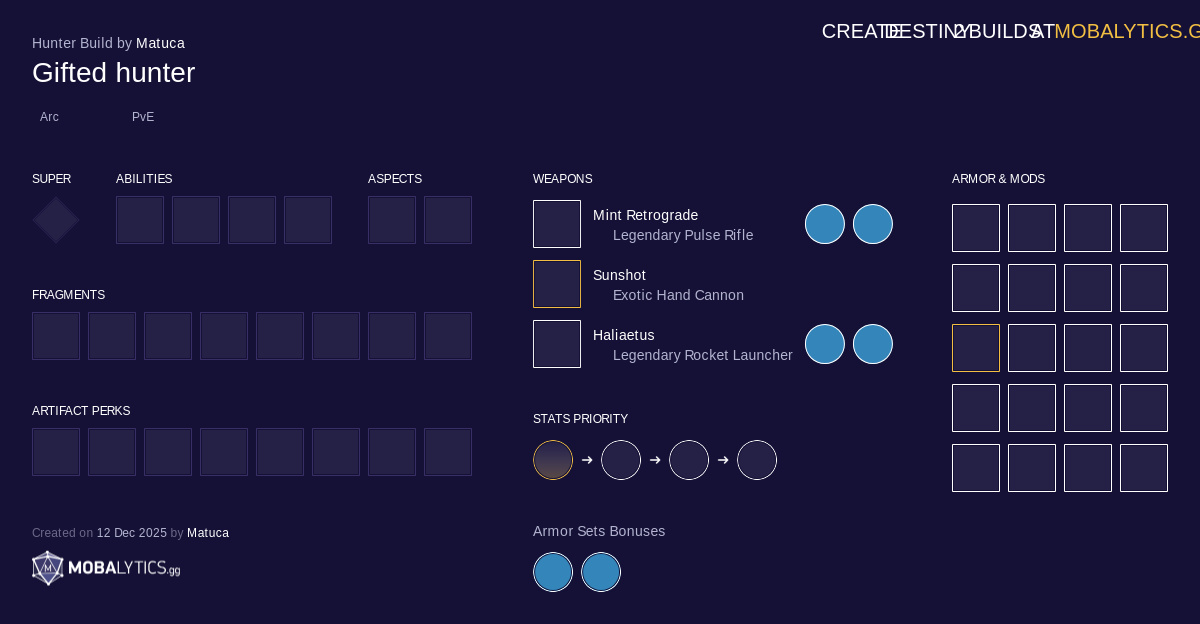This screenshot has height=624, width=1200.
Task: Click the first Armor Sets Bonuses icon
Action: click(x=553, y=572)
